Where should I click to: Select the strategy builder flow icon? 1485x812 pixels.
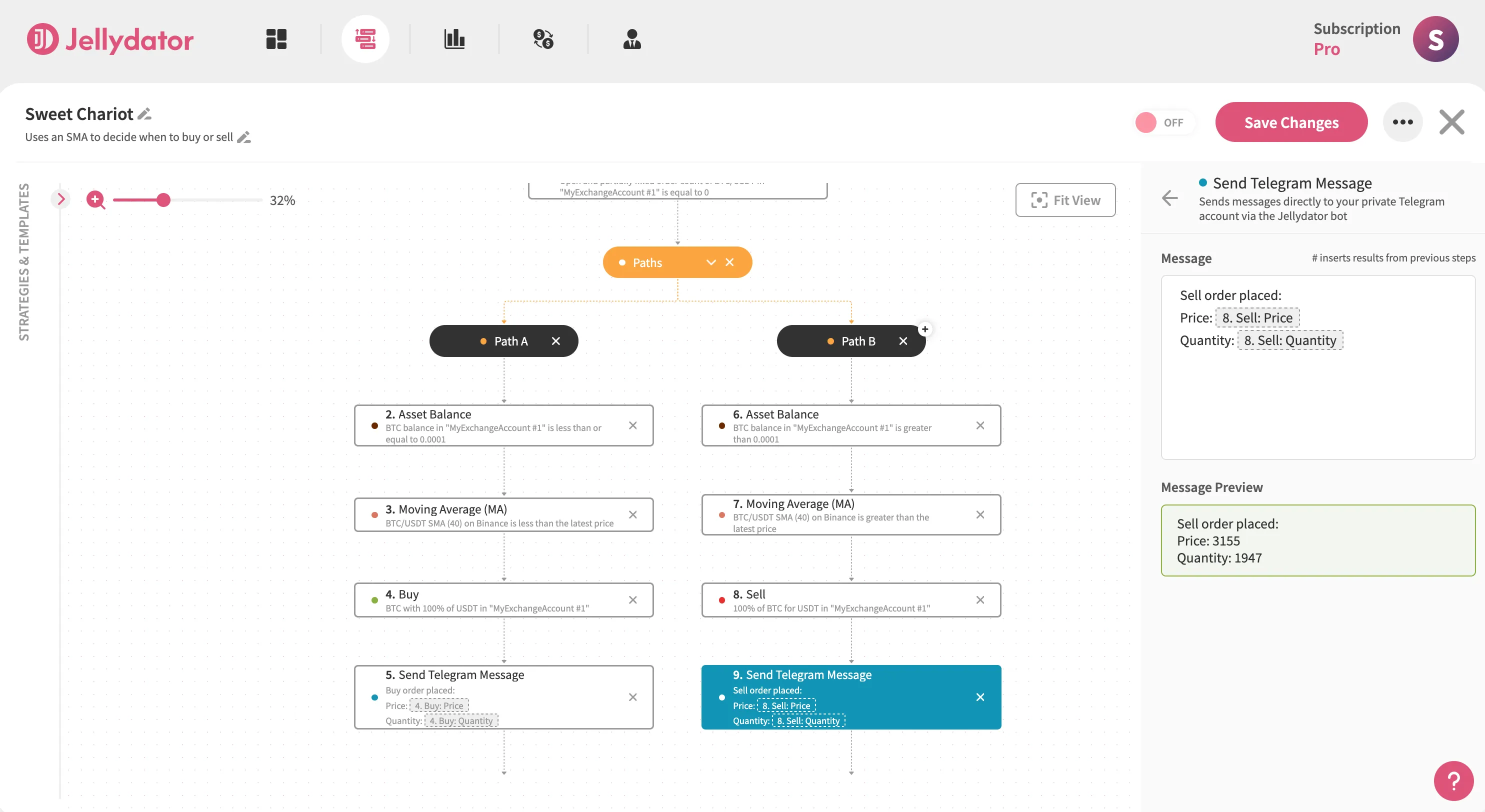tap(365, 38)
